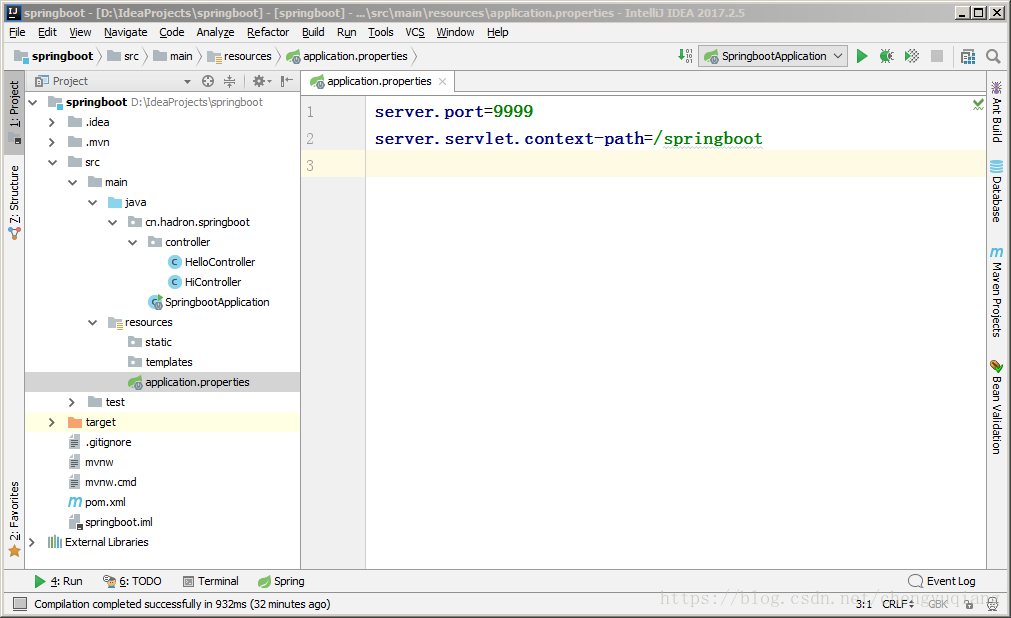
Task: Expand External Libraries node
Action: pyautogui.click(x=32, y=542)
